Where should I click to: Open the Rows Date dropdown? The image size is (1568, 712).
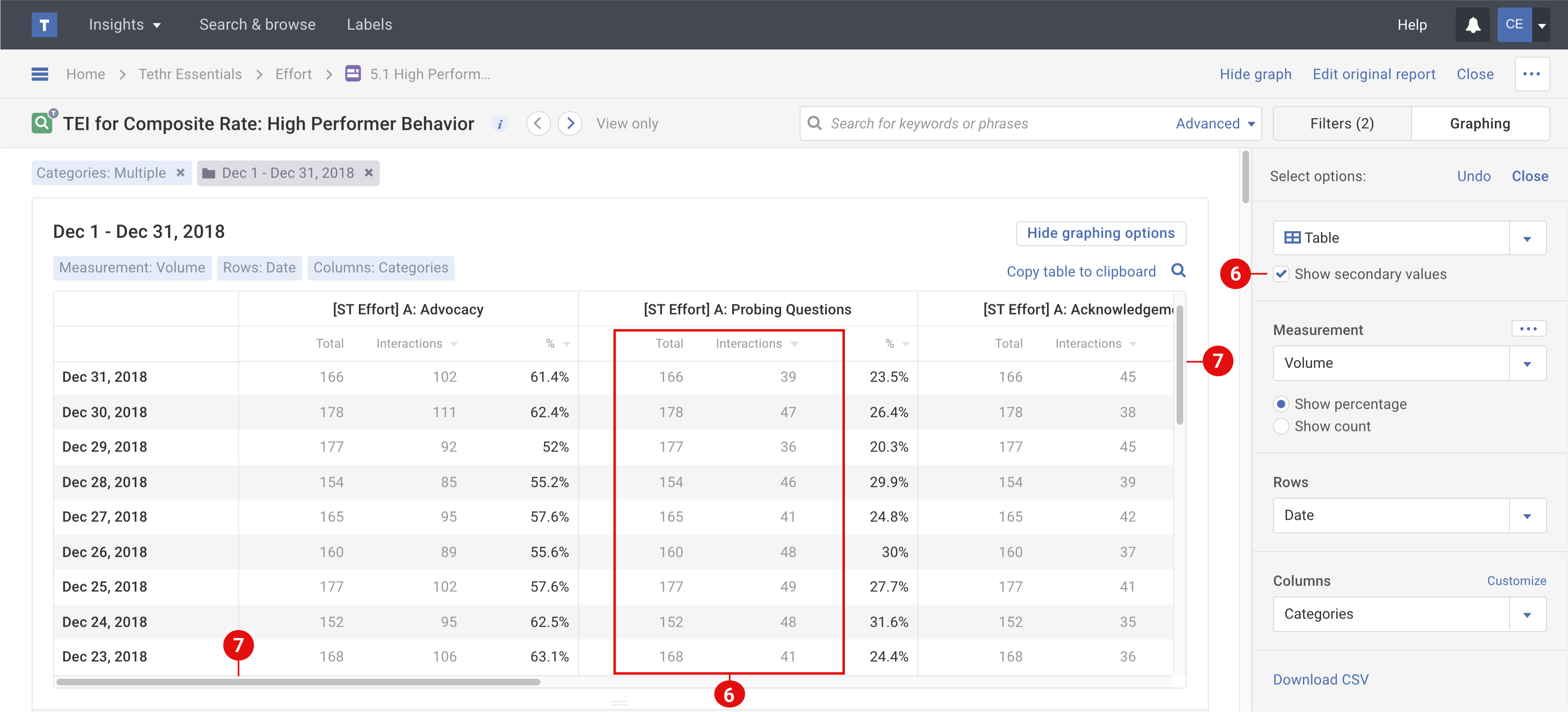point(1527,515)
